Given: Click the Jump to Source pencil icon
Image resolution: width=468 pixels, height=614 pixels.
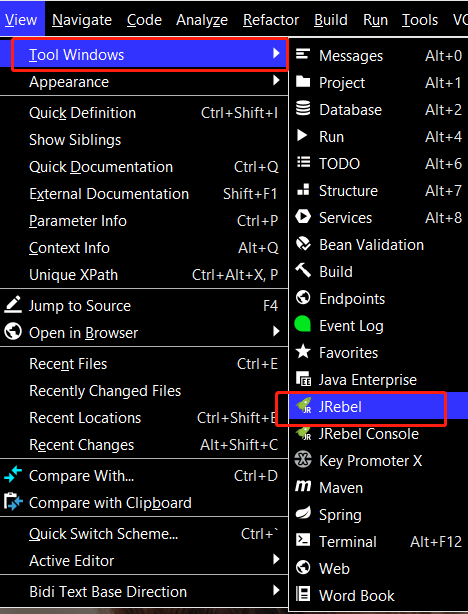Looking at the screenshot, I should pos(13,305).
